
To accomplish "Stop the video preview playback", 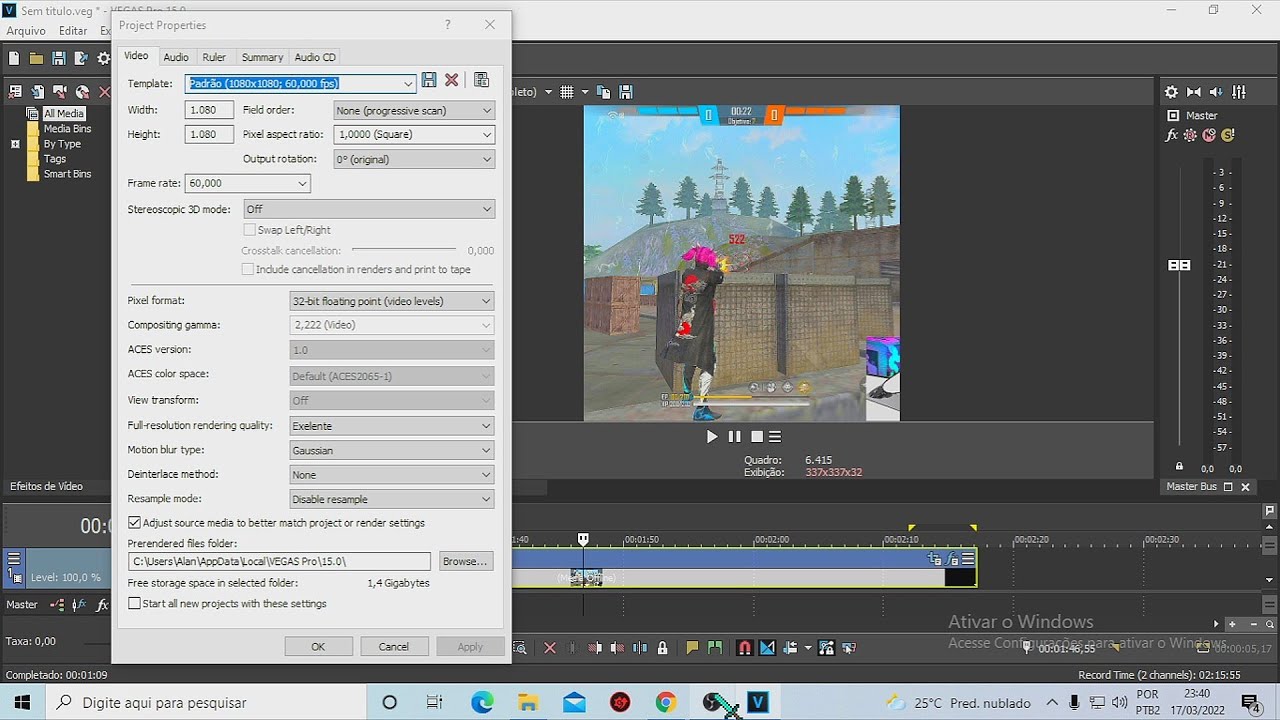I will point(757,436).
